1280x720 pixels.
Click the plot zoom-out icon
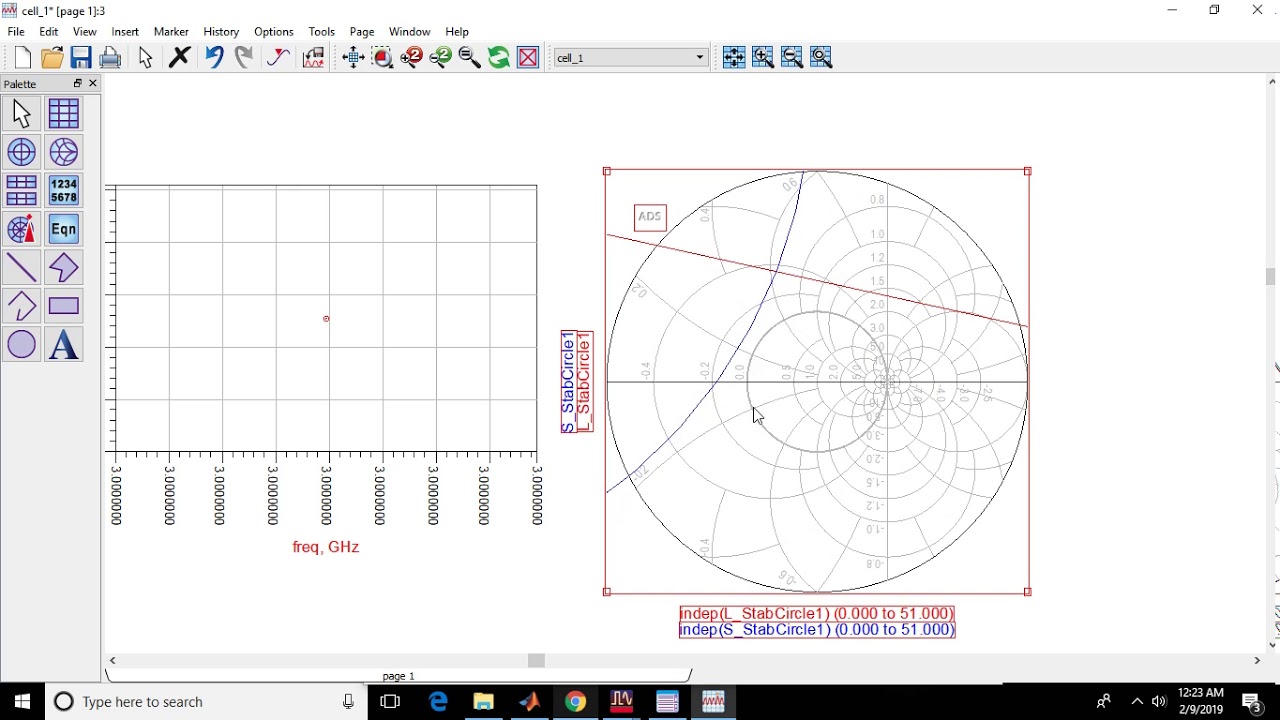coord(792,58)
